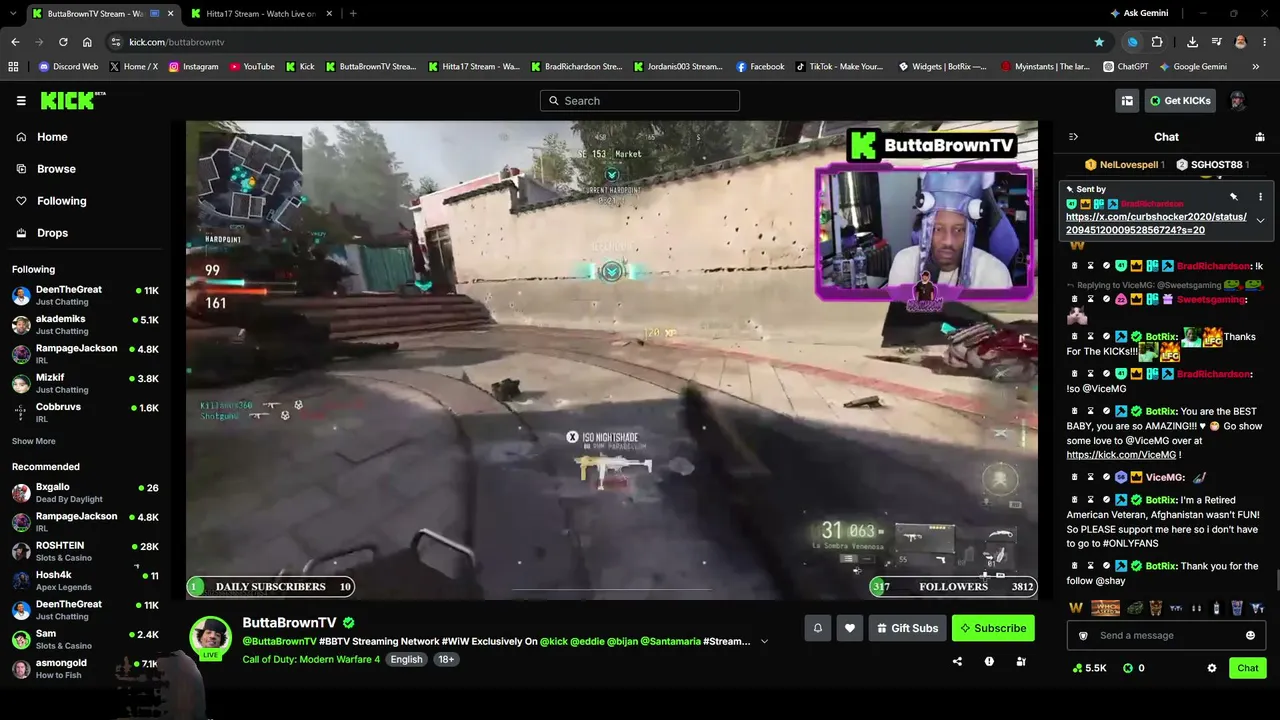
Task: Open the emoji picker in the message box
Action: tap(1250, 635)
